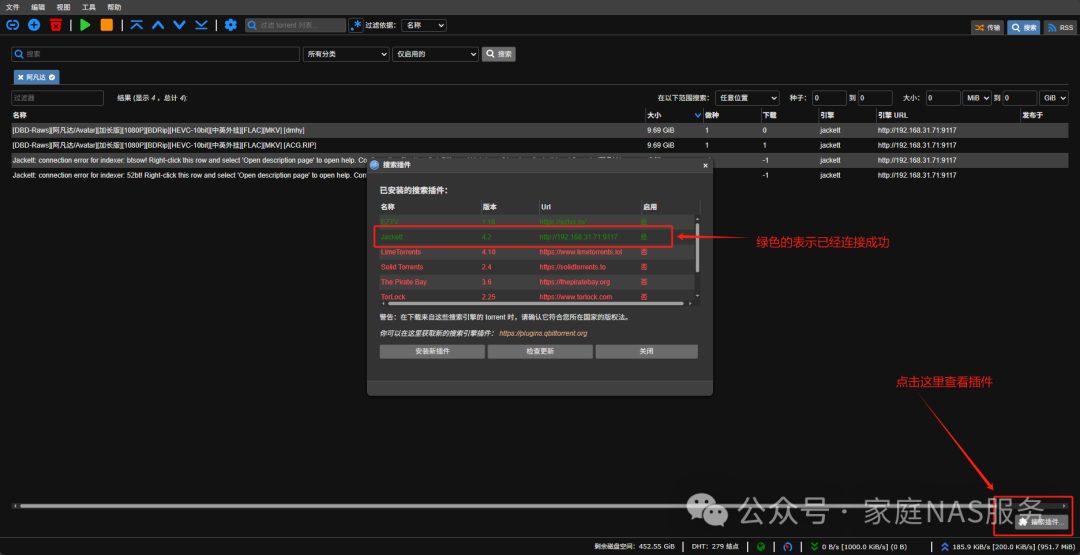The height and width of the screenshot is (555, 1080).
Task: Click the green resume play icon
Action: [x=85, y=25]
